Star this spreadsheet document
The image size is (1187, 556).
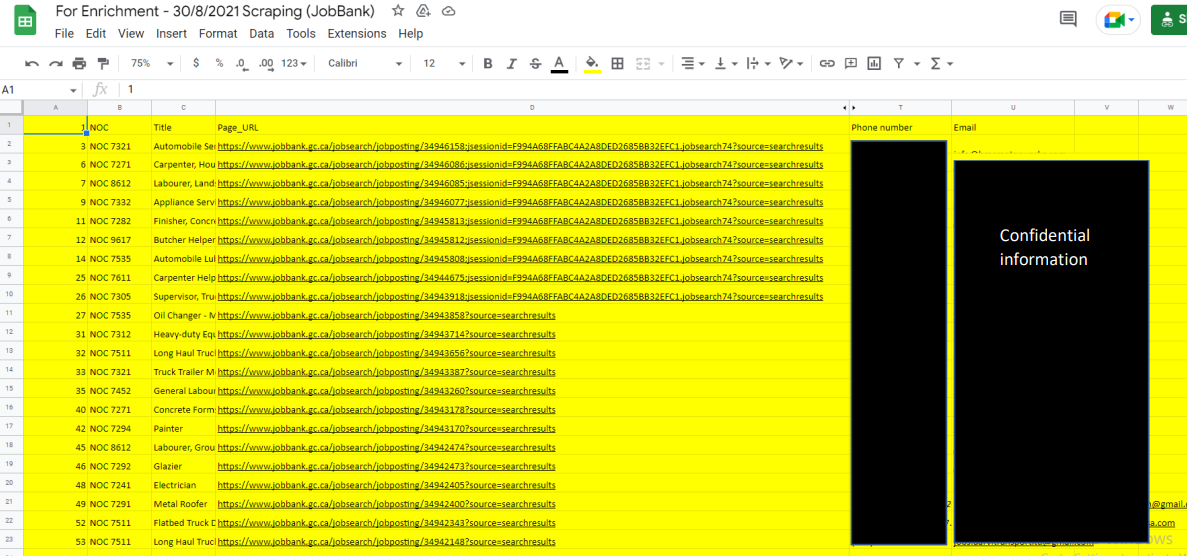(x=398, y=11)
